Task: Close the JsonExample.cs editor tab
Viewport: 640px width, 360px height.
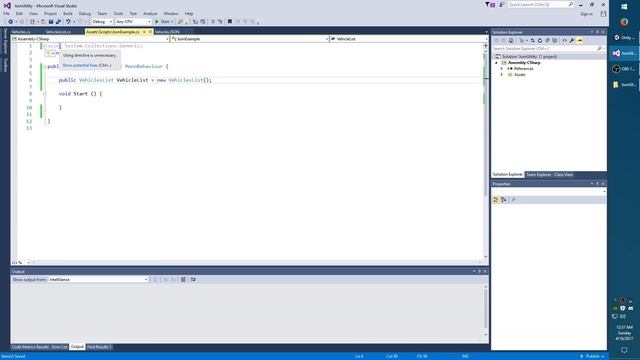Action: (150, 32)
